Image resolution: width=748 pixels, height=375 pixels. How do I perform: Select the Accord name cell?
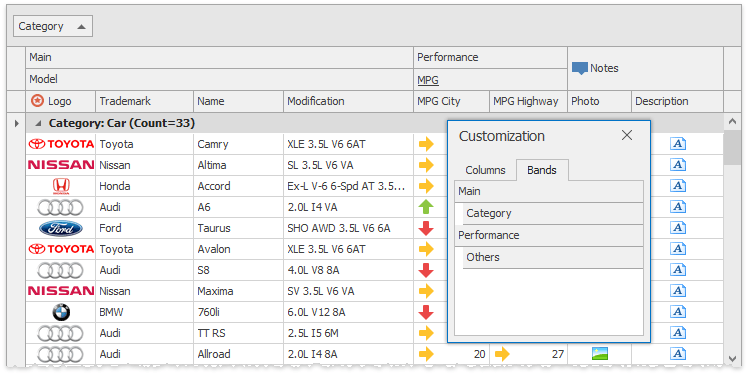[239, 186]
